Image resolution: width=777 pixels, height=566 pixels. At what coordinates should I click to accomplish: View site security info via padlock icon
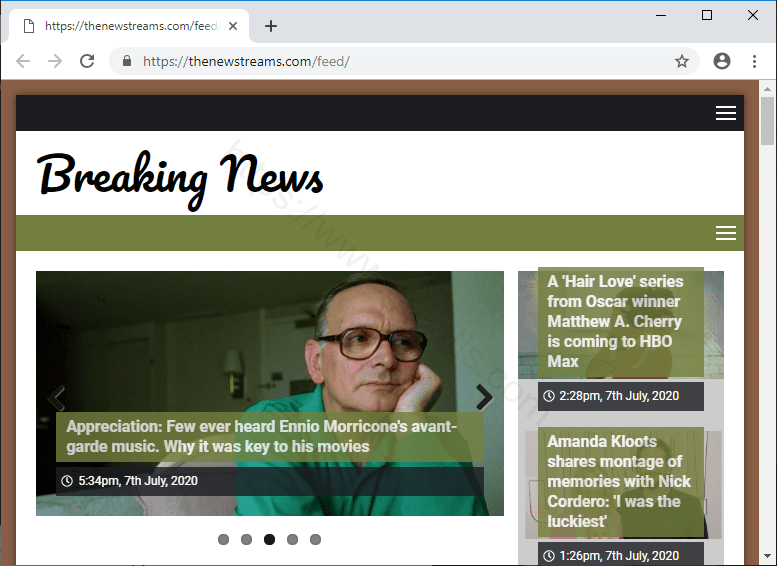click(126, 61)
